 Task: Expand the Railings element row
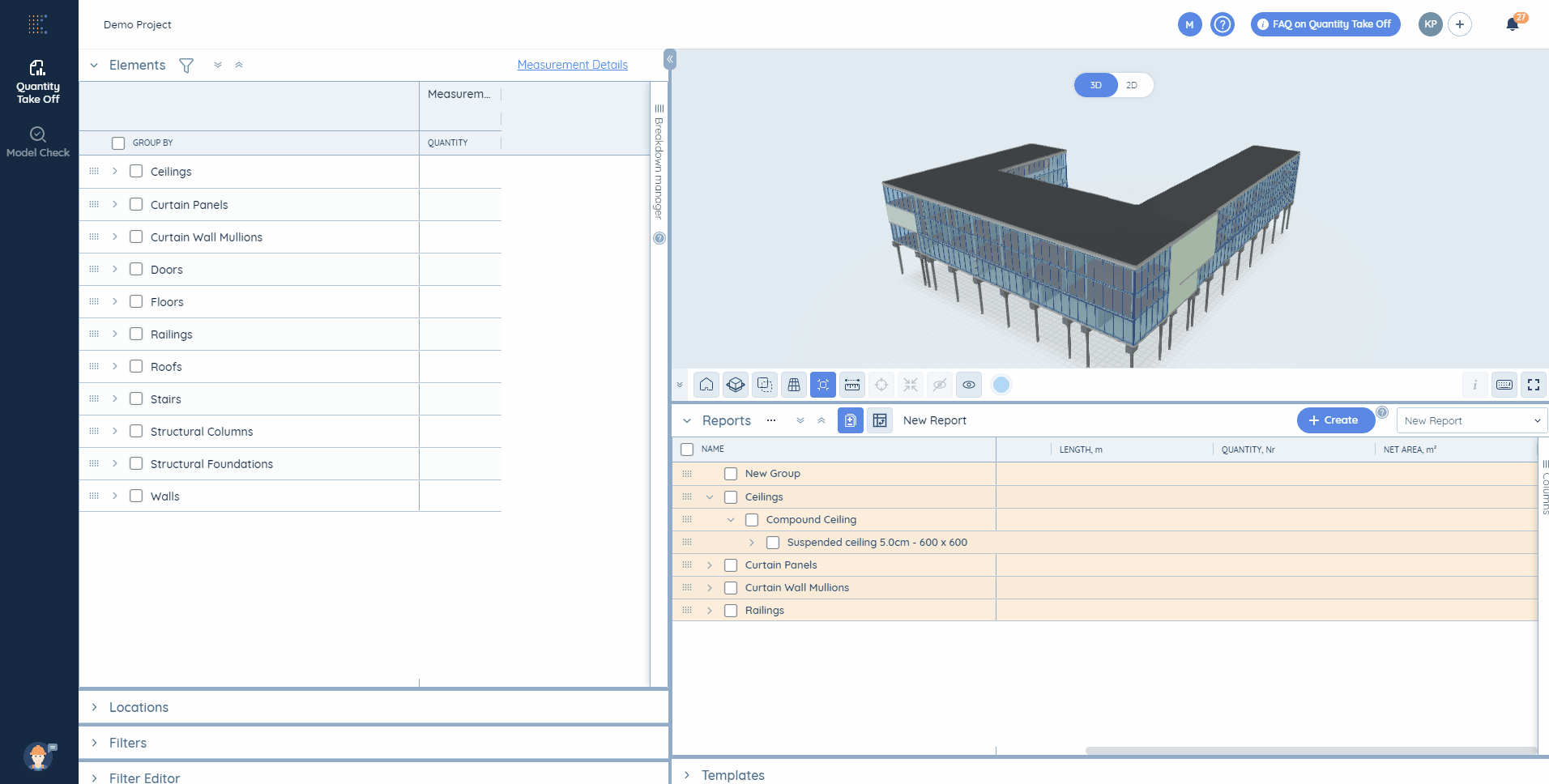pyautogui.click(x=115, y=334)
